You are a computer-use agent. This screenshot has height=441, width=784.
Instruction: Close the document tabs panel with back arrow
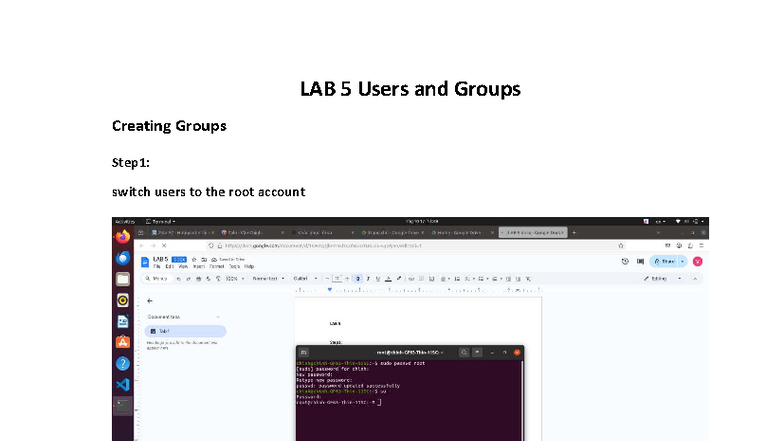(x=150, y=300)
